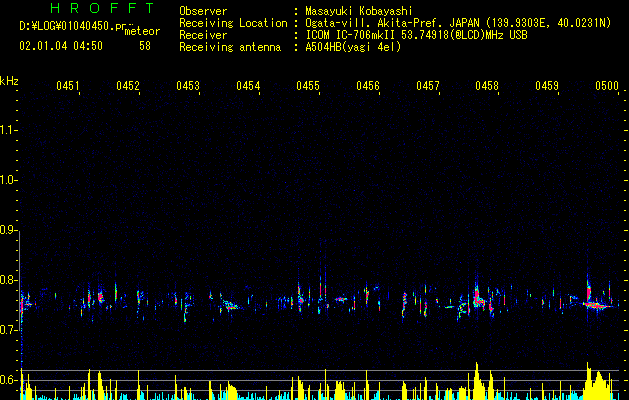Click the 'Receiving antenna' label
629x400 pixels.
[x=230, y=47]
